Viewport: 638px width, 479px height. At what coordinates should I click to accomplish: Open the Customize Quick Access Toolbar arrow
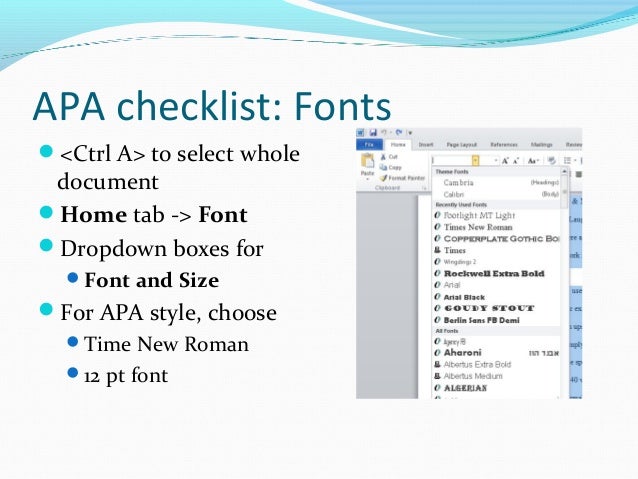click(410, 133)
